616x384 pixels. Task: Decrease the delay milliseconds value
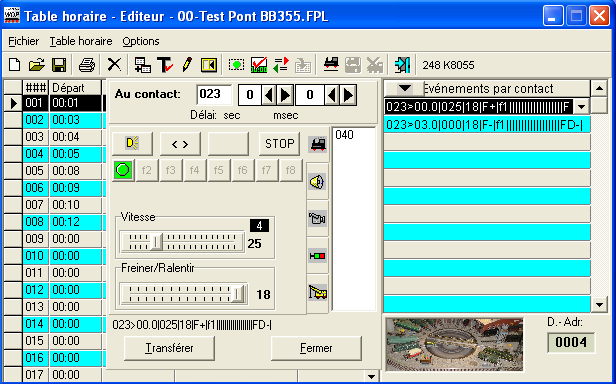pos(332,95)
